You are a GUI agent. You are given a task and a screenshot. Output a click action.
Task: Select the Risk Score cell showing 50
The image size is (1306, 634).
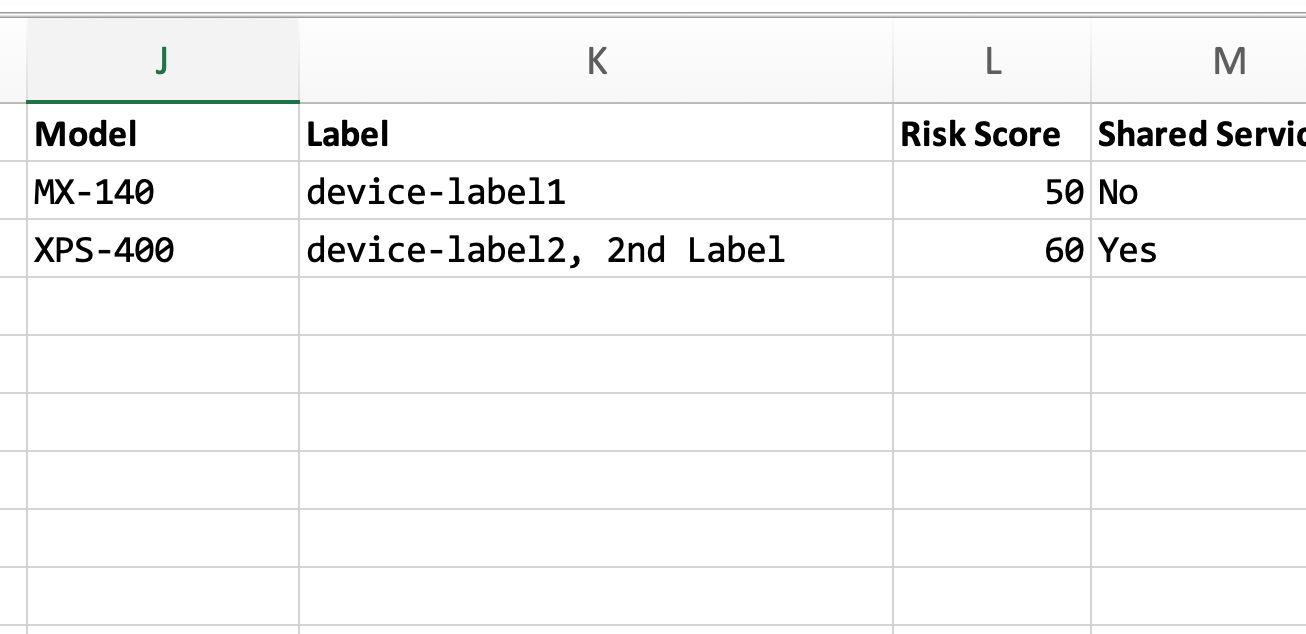(991, 192)
